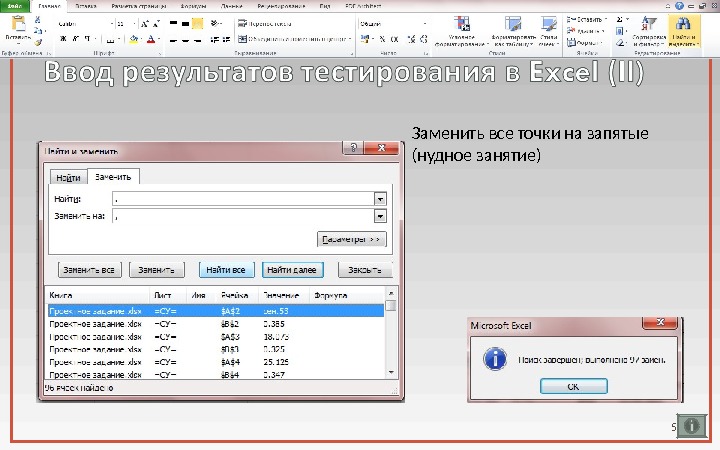Switch to the Формулы tab

coord(193,6)
